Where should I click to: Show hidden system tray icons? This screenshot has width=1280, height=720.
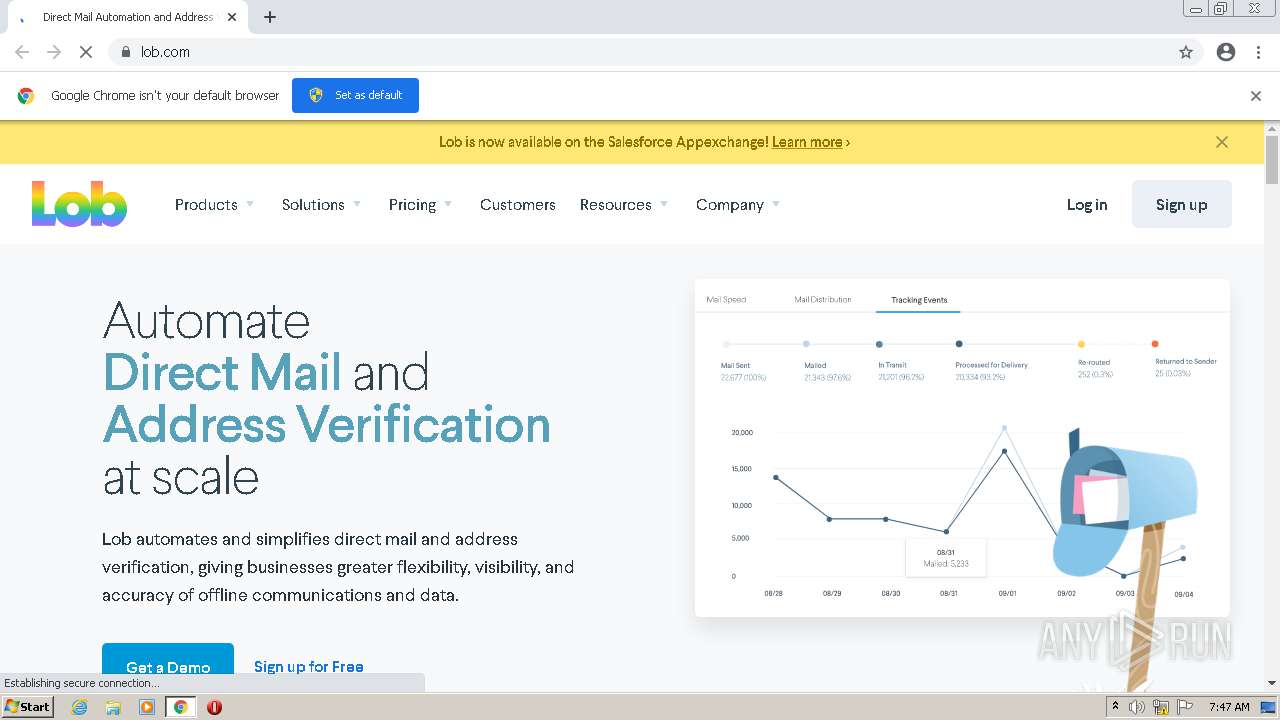1115,707
